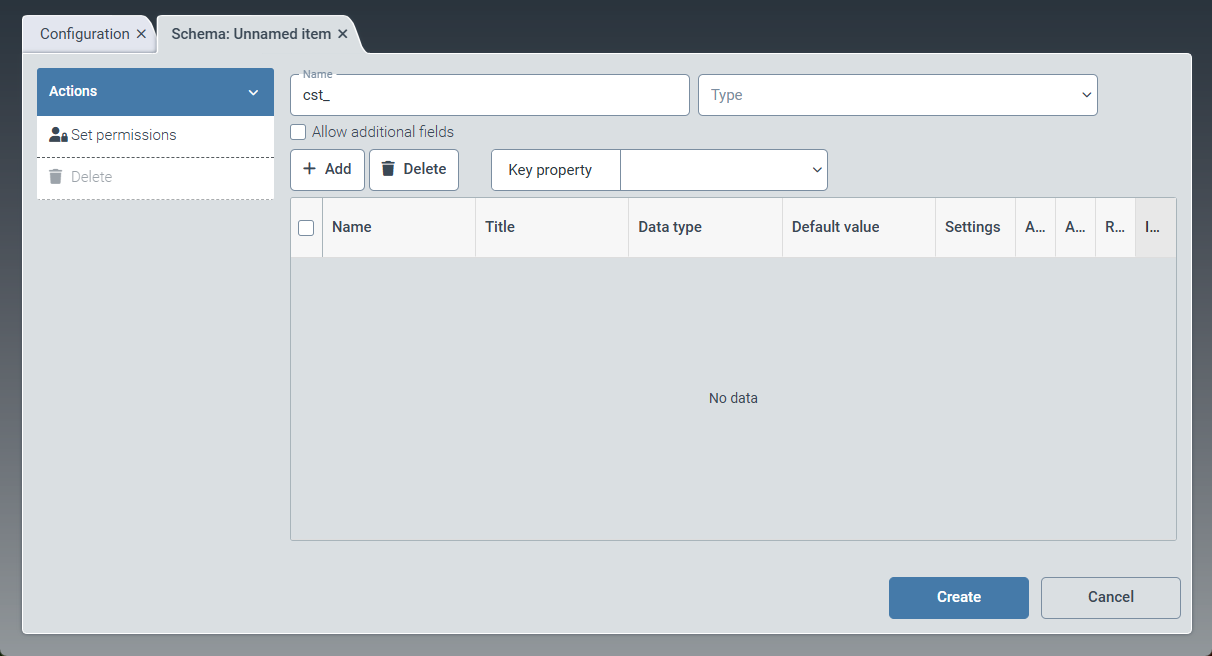Collapse the Actions panel chevron
The image size is (1212, 656).
[253, 92]
